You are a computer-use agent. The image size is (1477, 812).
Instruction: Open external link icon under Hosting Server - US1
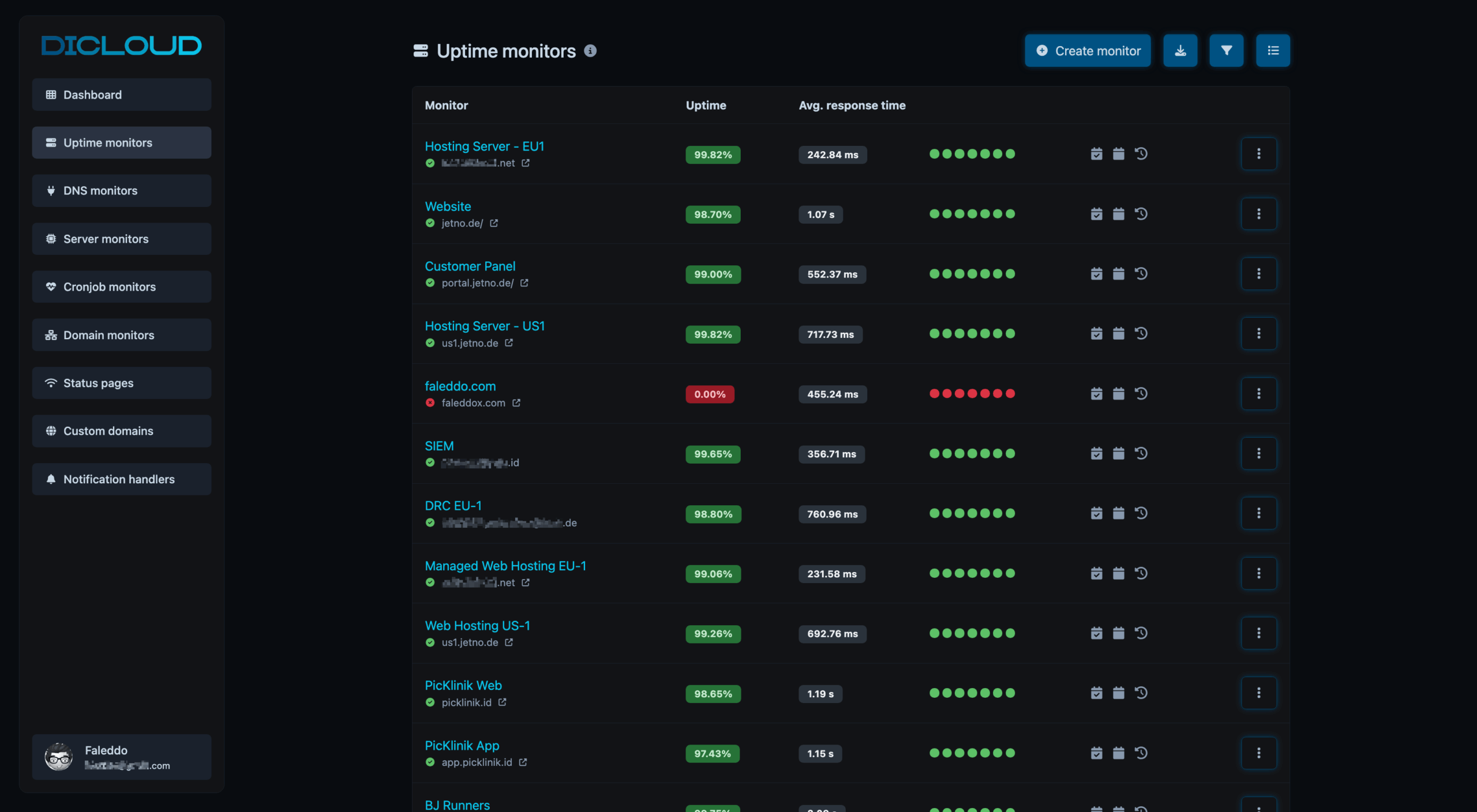(509, 343)
